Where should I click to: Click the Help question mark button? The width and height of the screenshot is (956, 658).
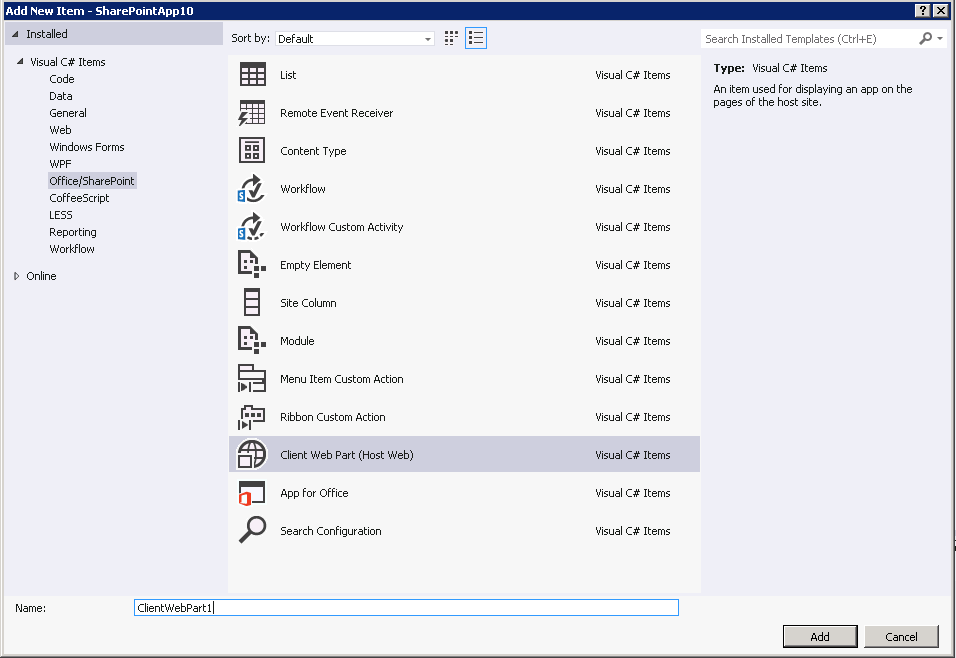click(x=922, y=10)
